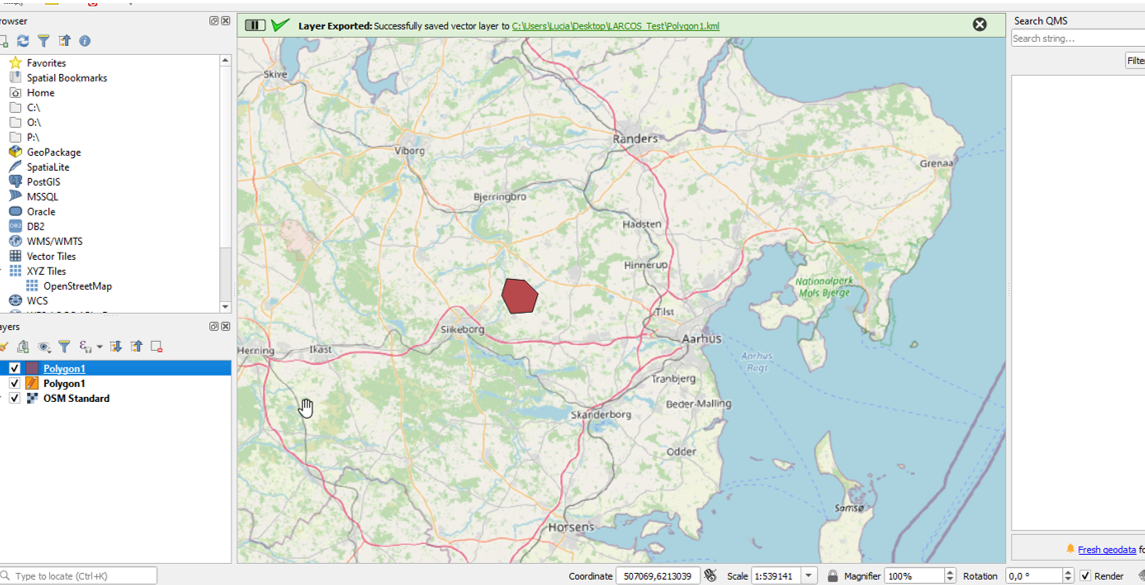The width and height of the screenshot is (1145, 585).
Task: Toggle extents display icon beside Coordinate
Action: tap(713, 576)
